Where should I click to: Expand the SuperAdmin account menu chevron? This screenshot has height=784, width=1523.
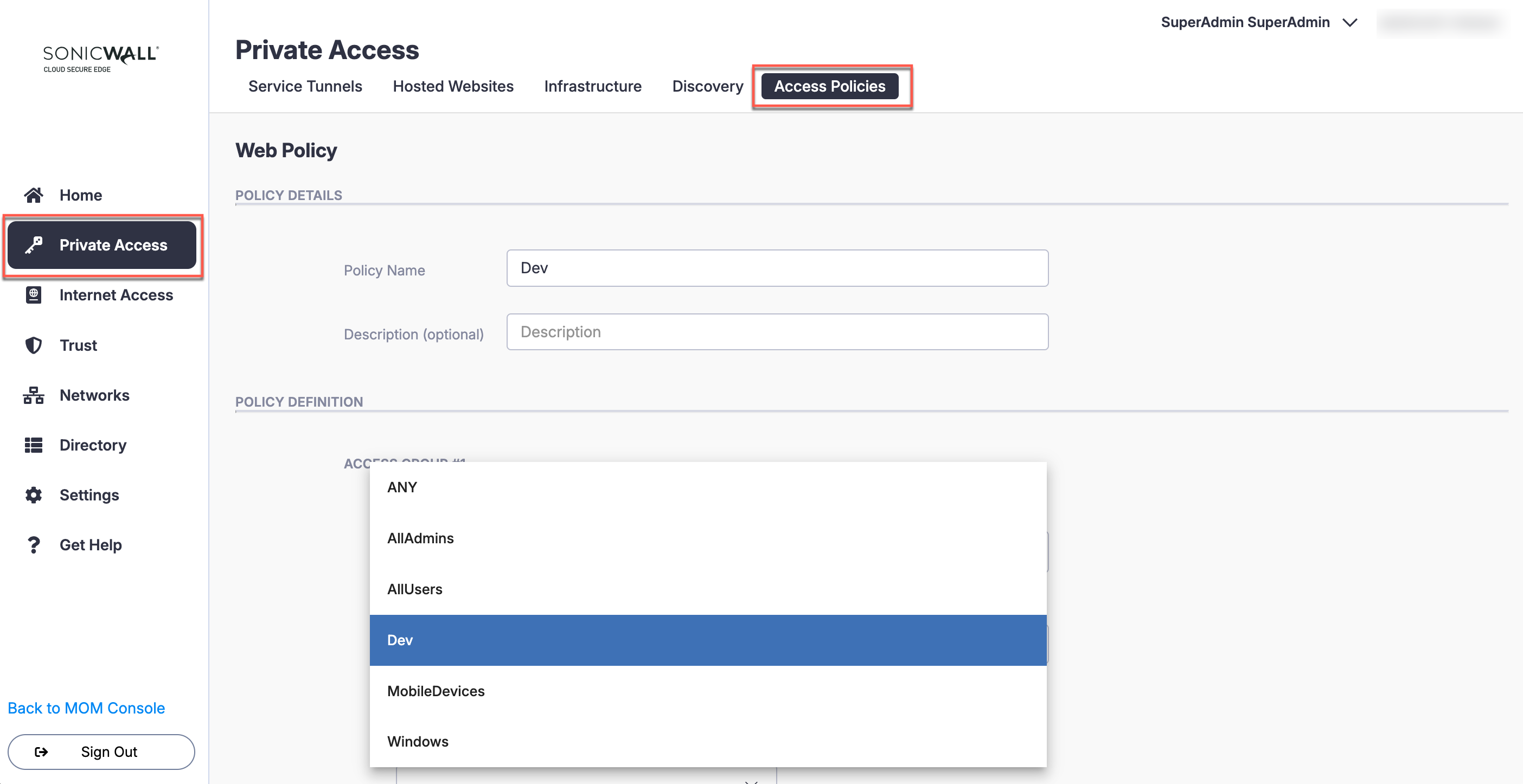tap(1350, 22)
